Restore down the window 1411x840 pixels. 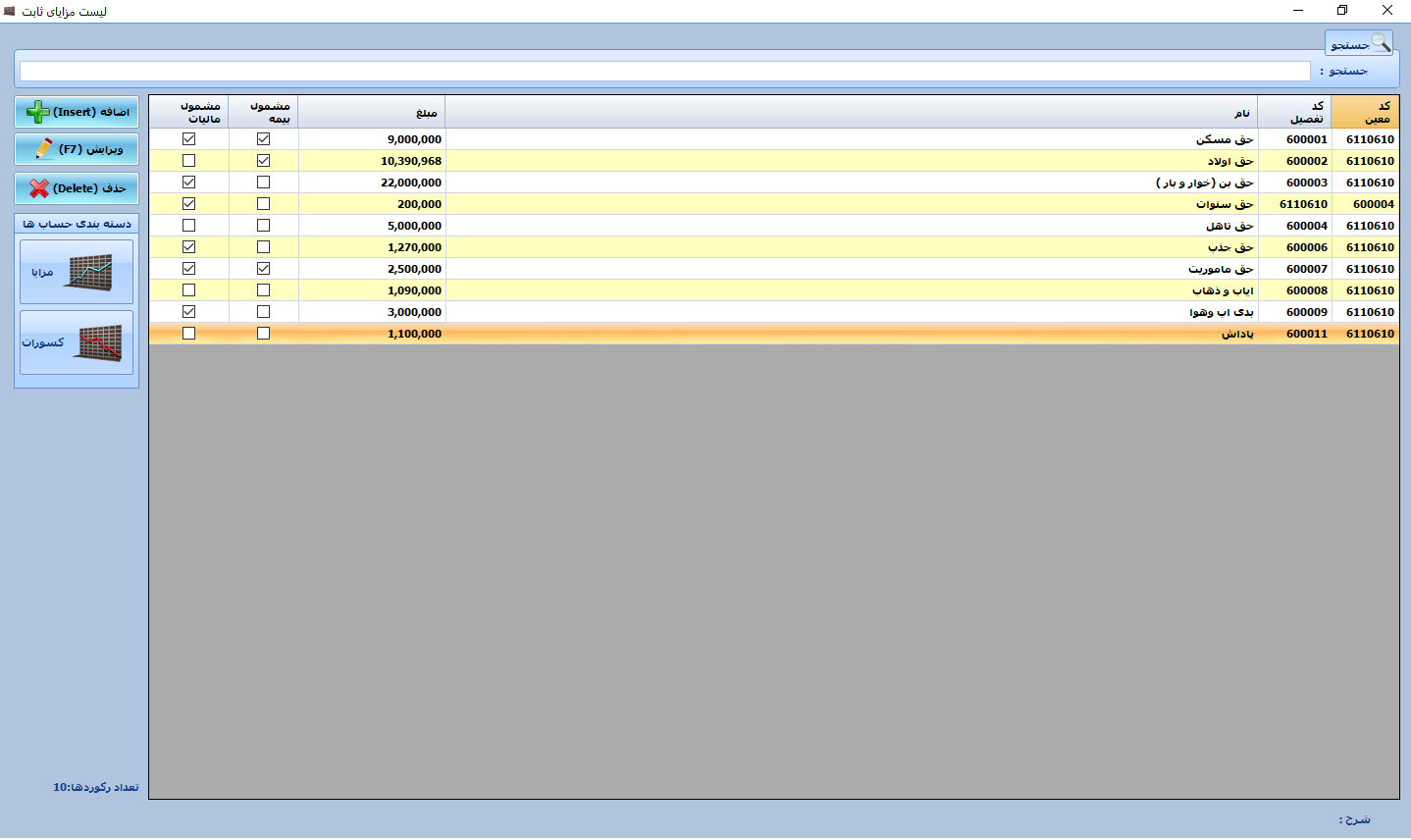[x=1342, y=11]
